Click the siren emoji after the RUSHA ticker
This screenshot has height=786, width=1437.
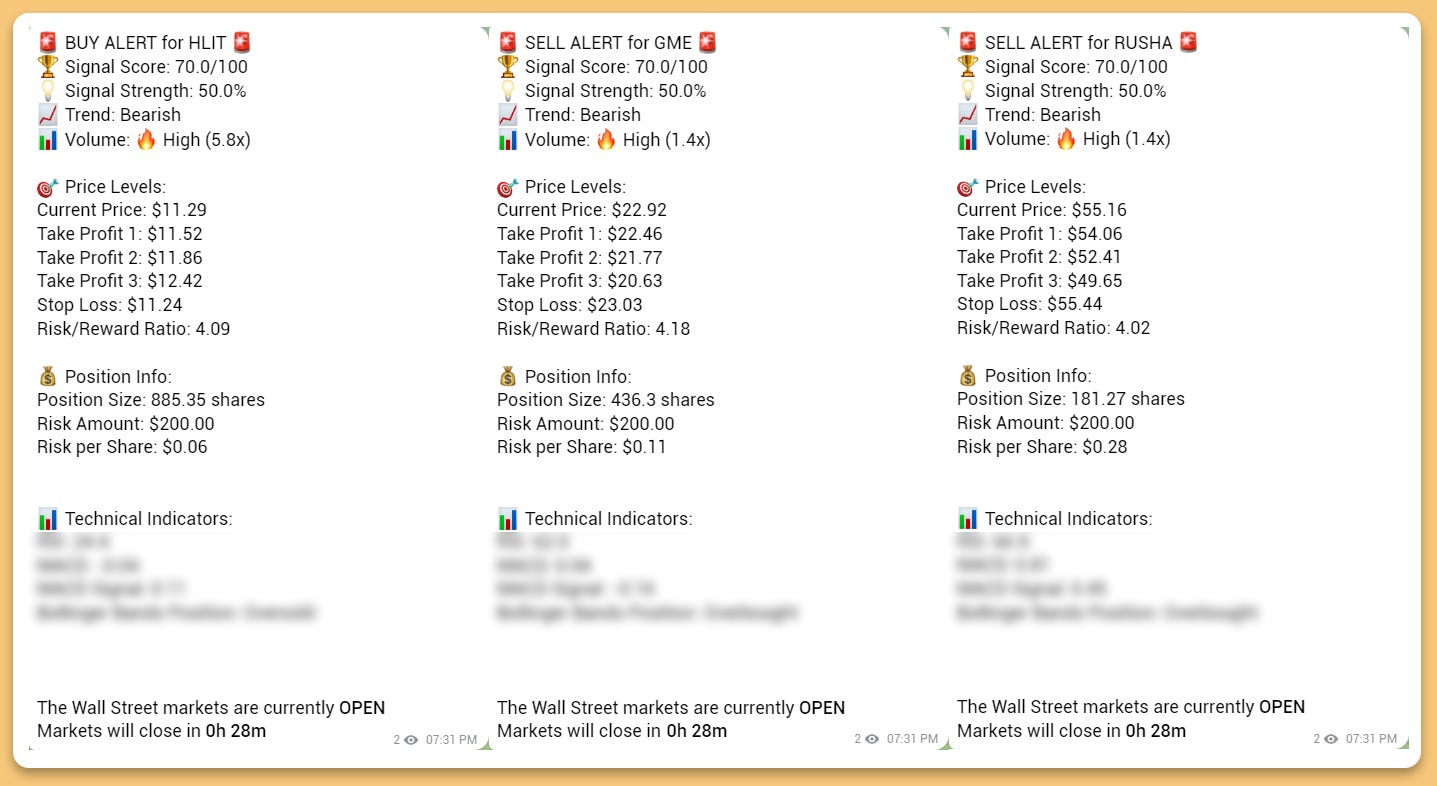[1188, 42]
